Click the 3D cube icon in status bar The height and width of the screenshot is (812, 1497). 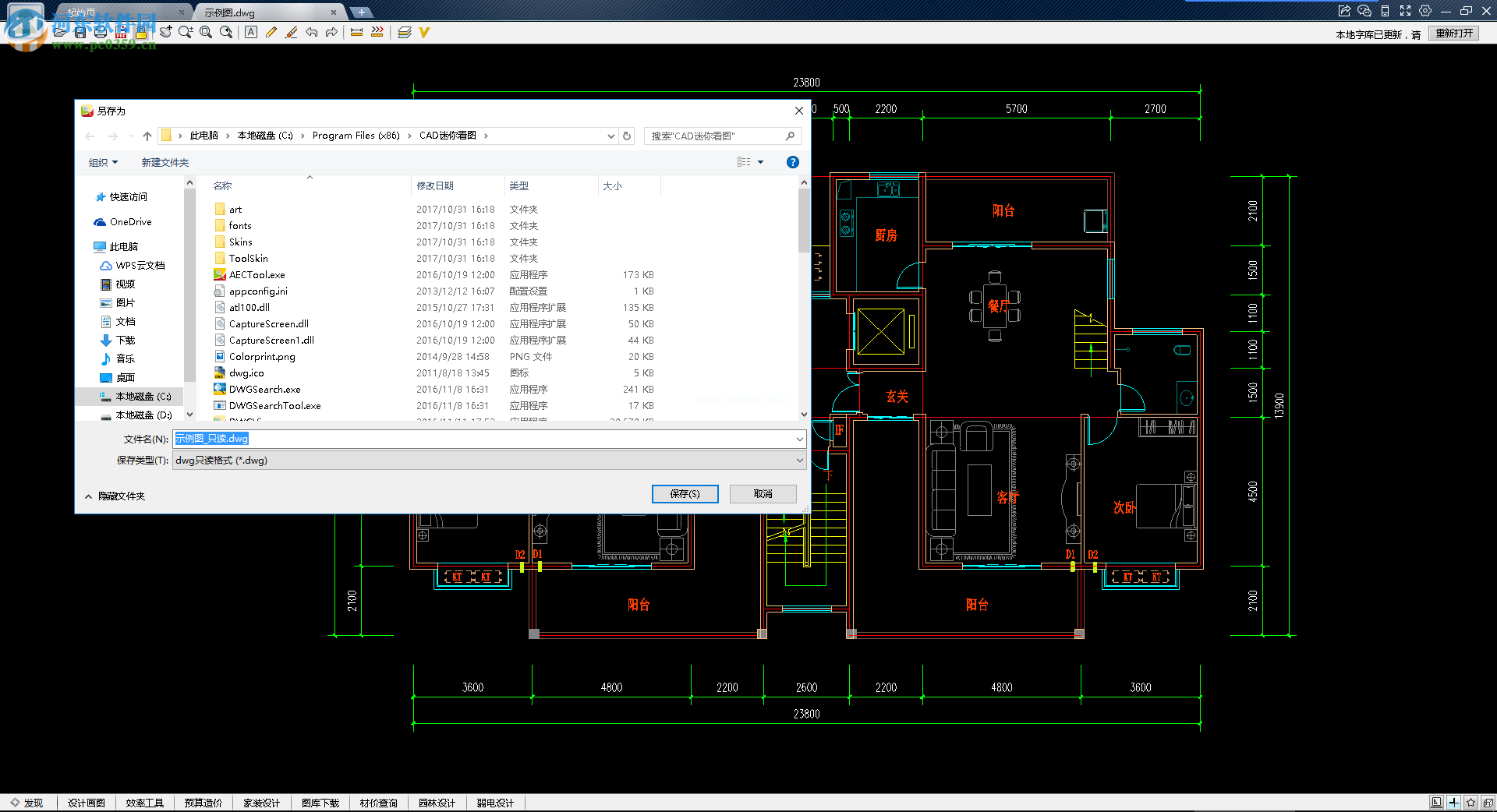click(1488, 803)
